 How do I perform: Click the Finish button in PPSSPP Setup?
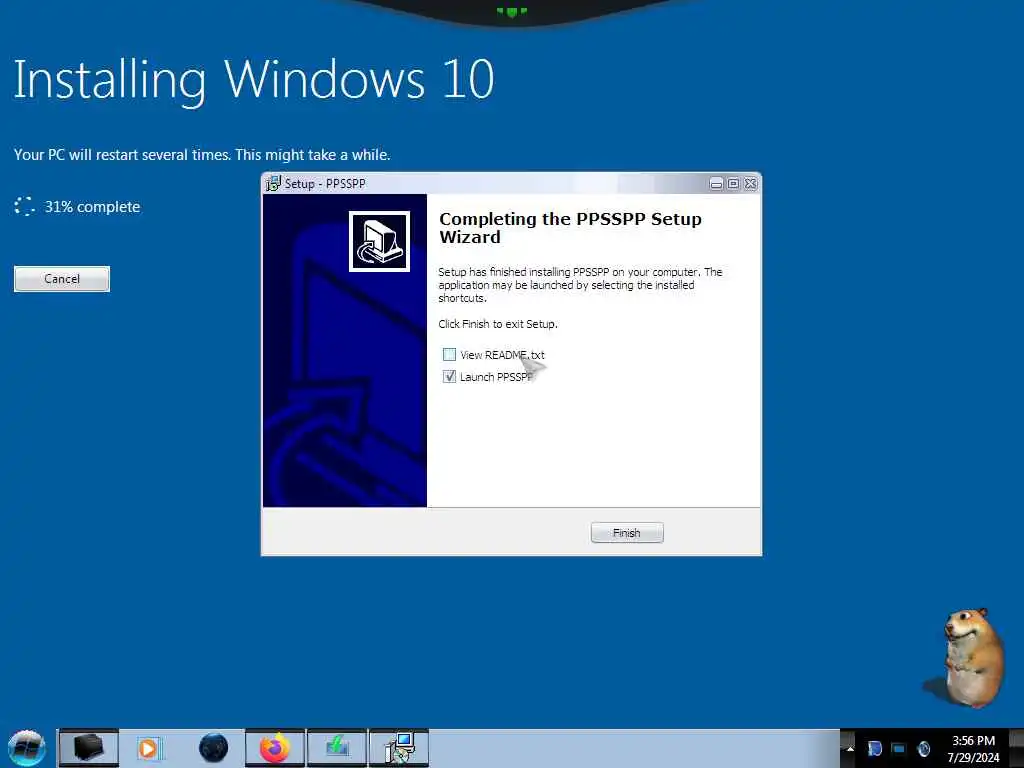pyautogui.click(x=627, y=533)
